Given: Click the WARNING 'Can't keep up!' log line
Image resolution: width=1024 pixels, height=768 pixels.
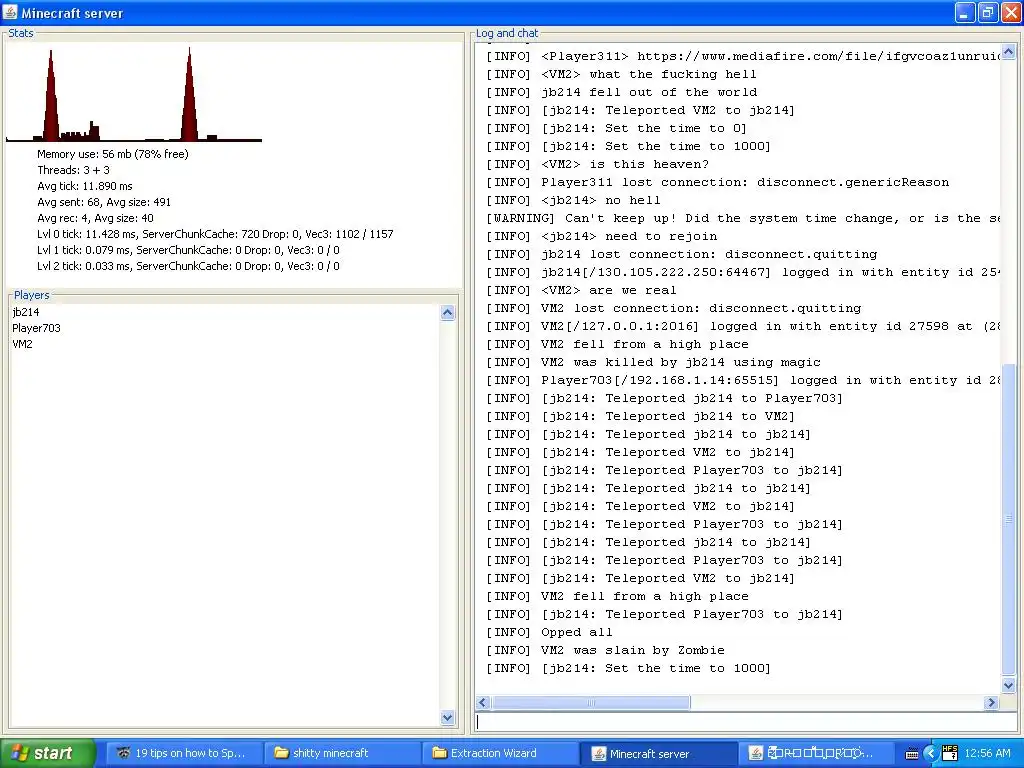Looking at the screenshot, I should click(743, 218).
